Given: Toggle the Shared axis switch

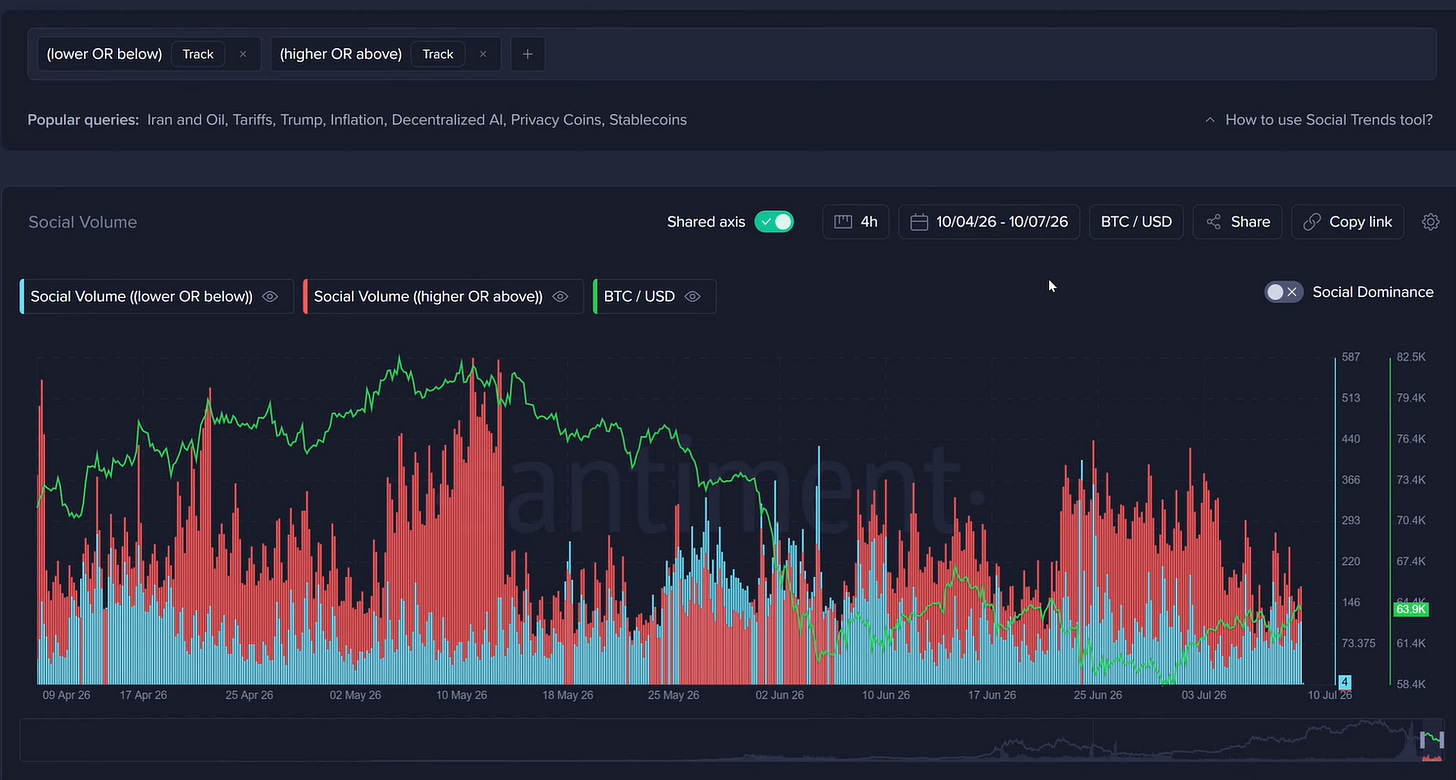Looking at the screenshot, I should (x=774, y=222).
